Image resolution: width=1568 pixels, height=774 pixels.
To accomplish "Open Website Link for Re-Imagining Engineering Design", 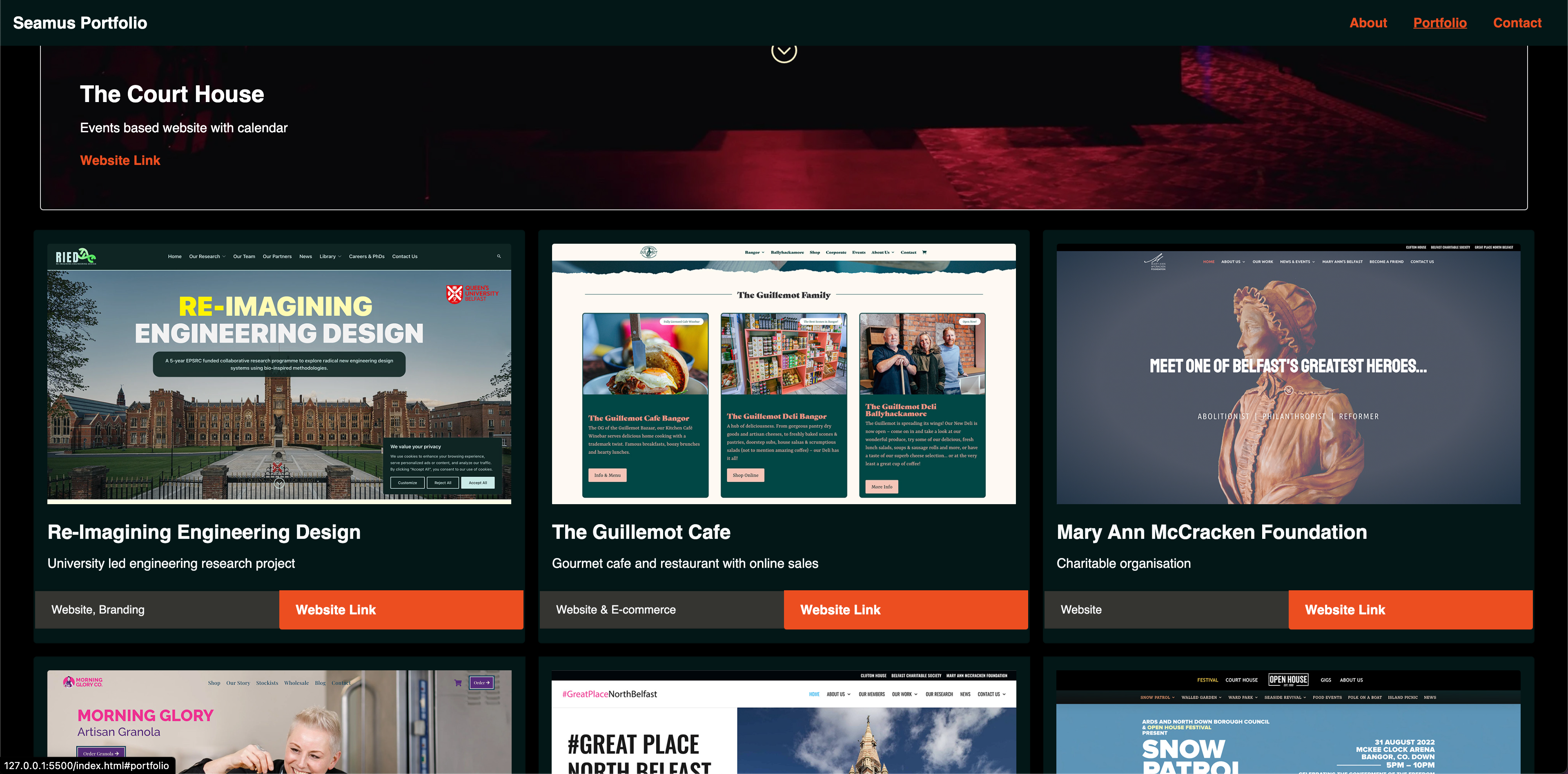I will tap(401, 609).
